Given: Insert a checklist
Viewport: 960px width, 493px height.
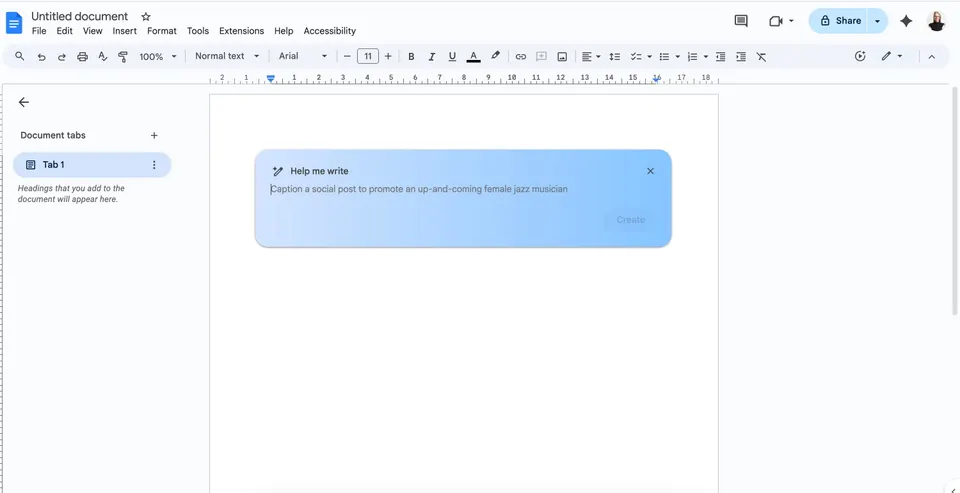Looking at the screenshot, I should [x=636, y=56].
